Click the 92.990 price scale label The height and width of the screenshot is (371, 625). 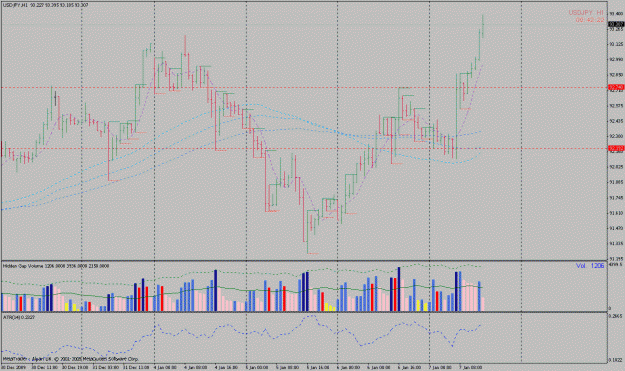[x=616, y=59]
